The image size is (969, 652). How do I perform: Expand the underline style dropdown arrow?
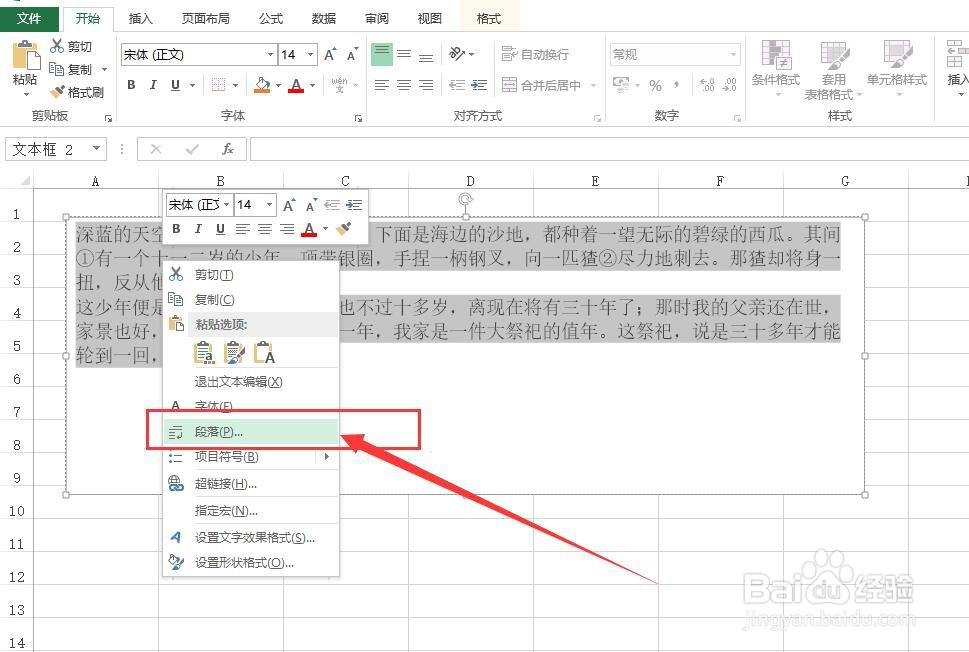192,85
